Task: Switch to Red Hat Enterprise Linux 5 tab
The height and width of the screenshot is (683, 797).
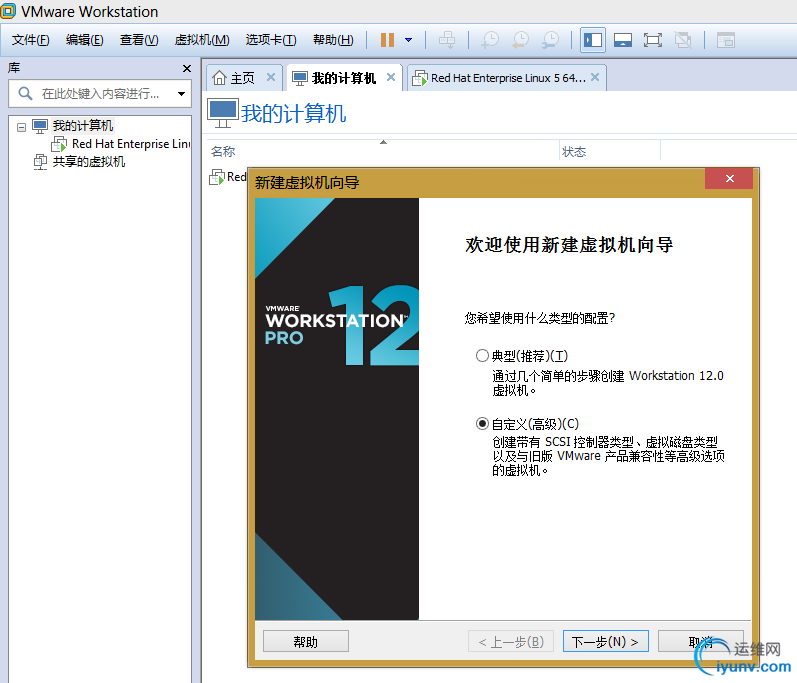Action: click(508, 78)
